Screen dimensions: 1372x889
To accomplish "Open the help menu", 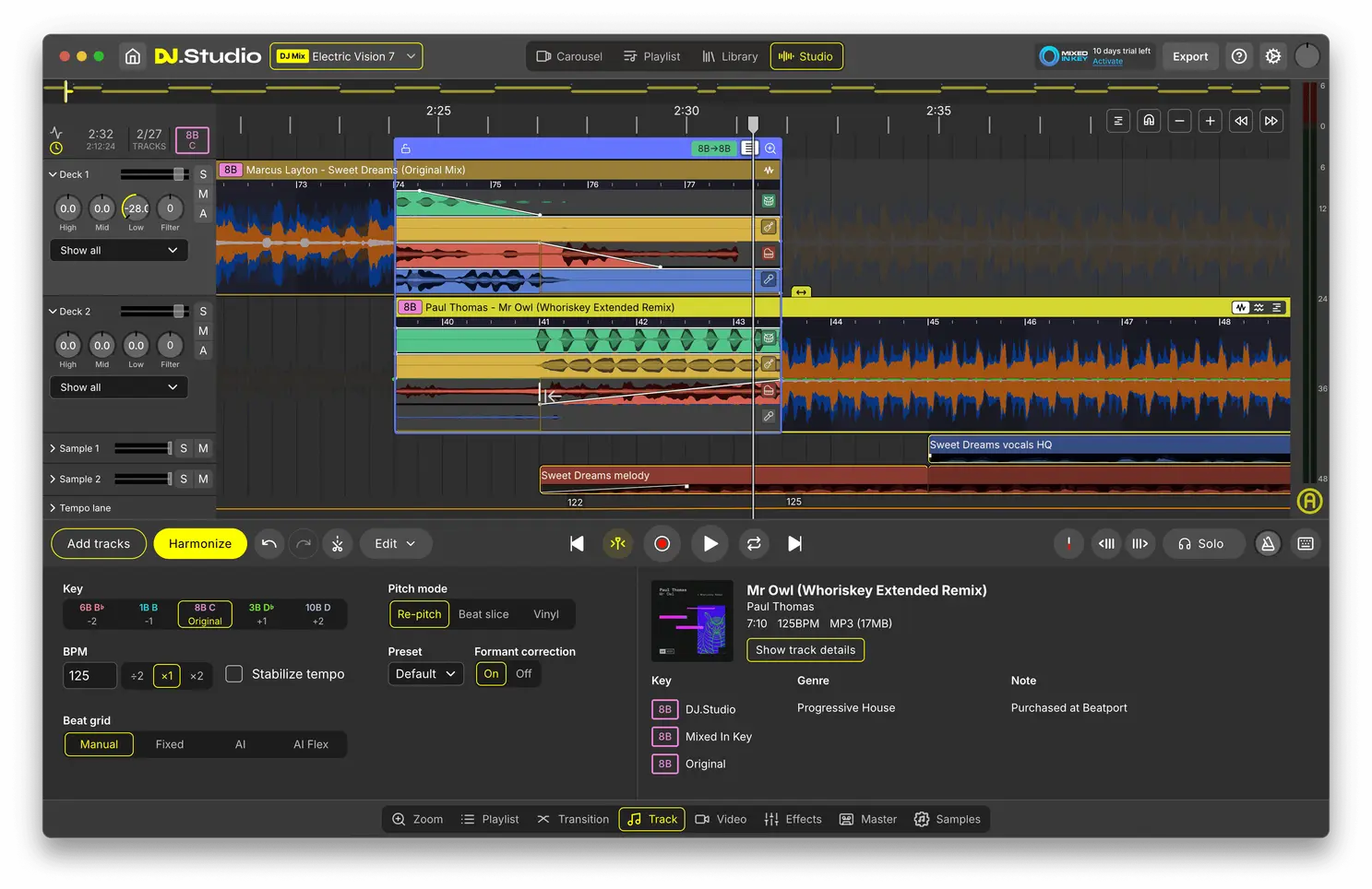I will [1239, 56].
